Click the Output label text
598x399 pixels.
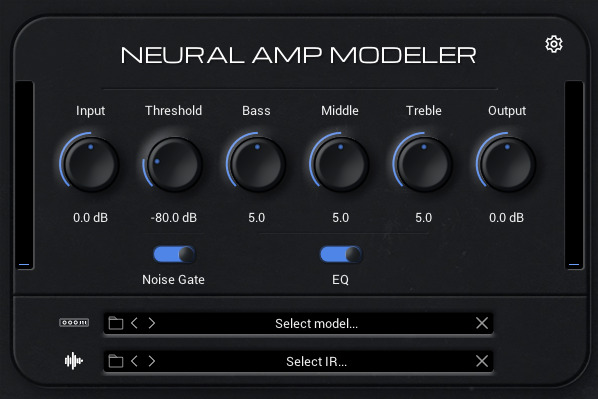507,111
